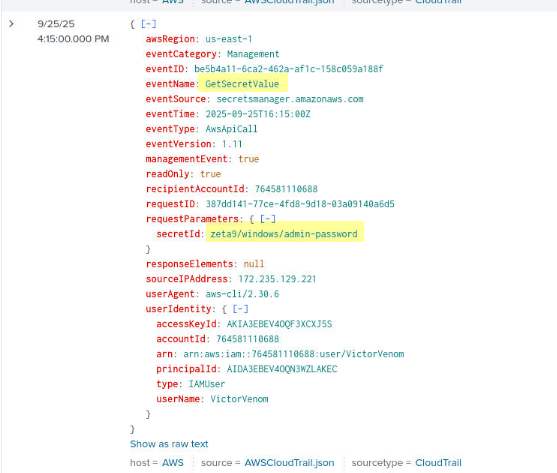This screenshot has width=557, height=473.
Task: Click sourceIPAddress value 172.235.129.221
Action: 277,279
